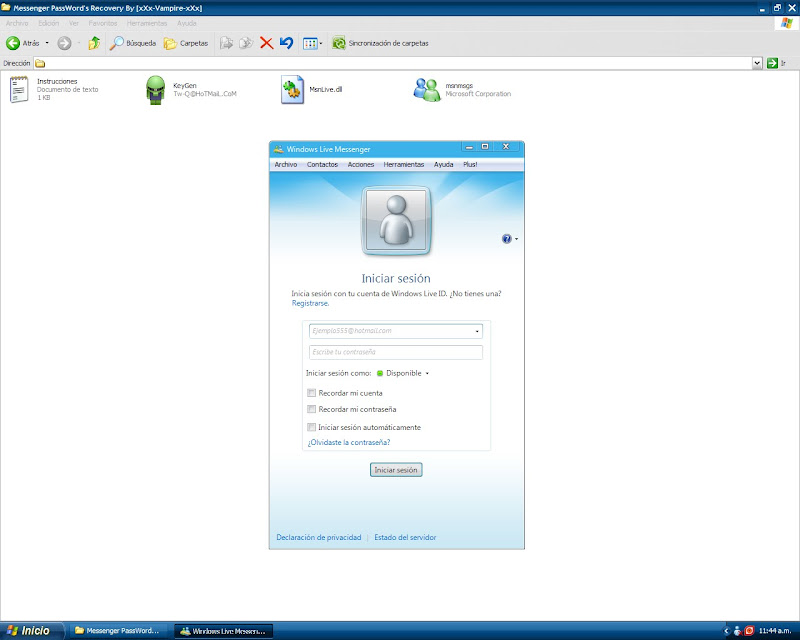
Task: Click the red tray icon
Action: click(749, 631)
